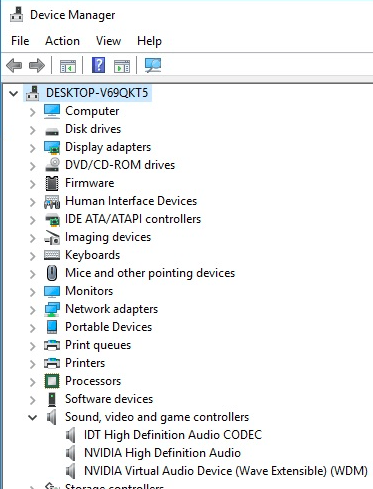
Task: Expand the Human Interface Devices category
Action: point(32,202)
